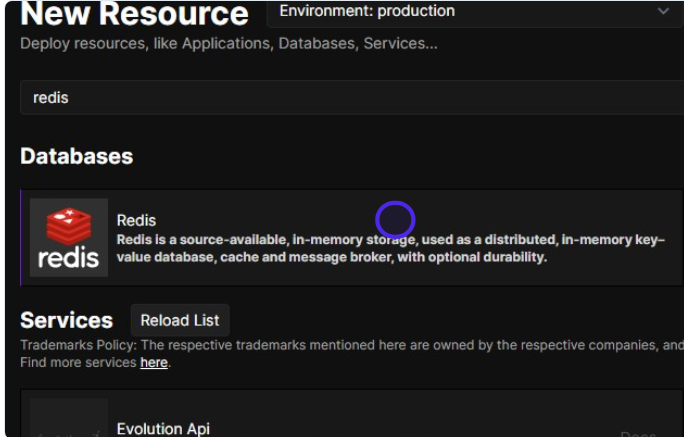Open the Docs link on the Evolution Api card

pos(638,433)
